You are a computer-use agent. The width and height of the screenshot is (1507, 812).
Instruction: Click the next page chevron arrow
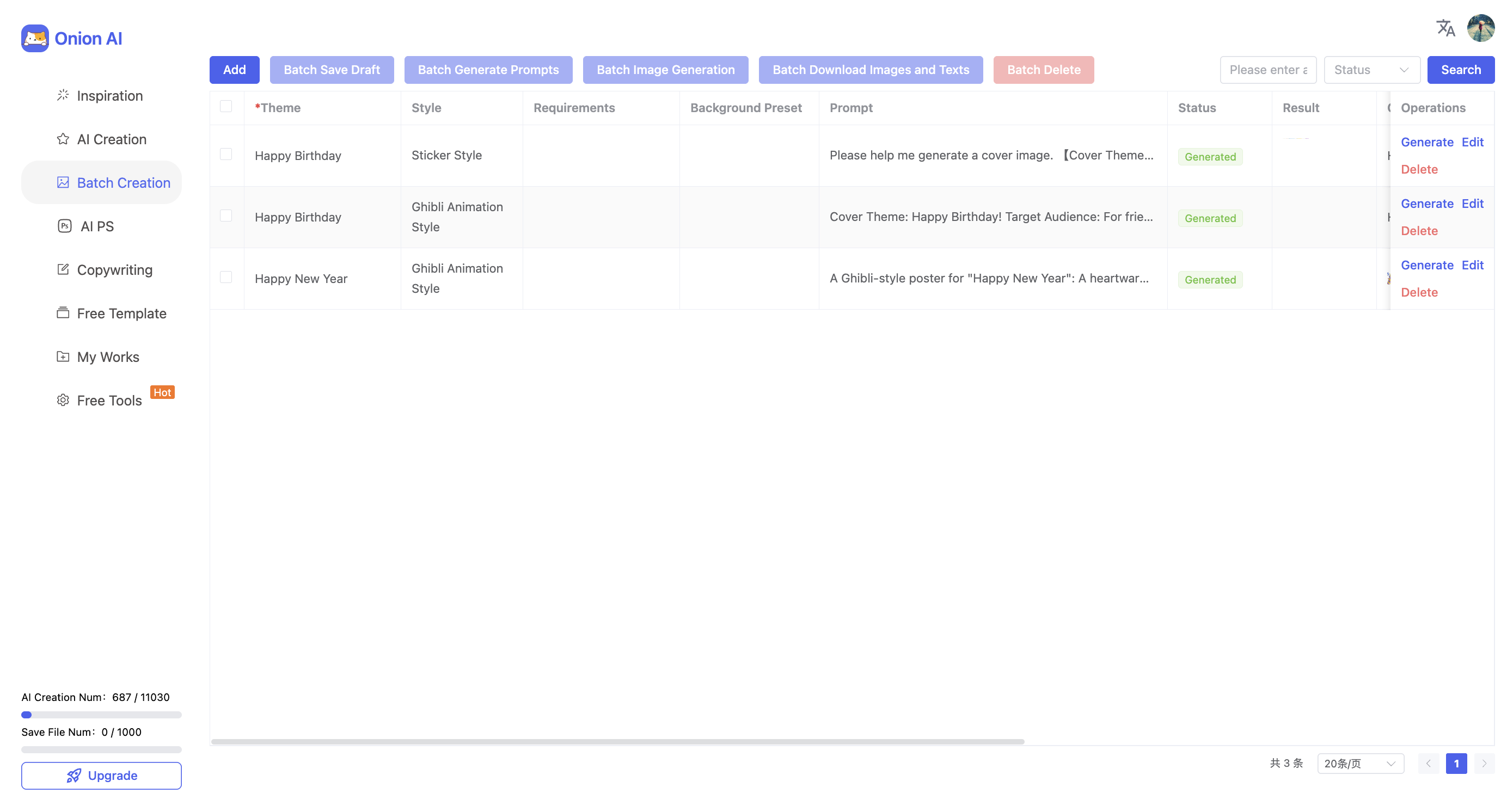click(x=1484, y=764)
